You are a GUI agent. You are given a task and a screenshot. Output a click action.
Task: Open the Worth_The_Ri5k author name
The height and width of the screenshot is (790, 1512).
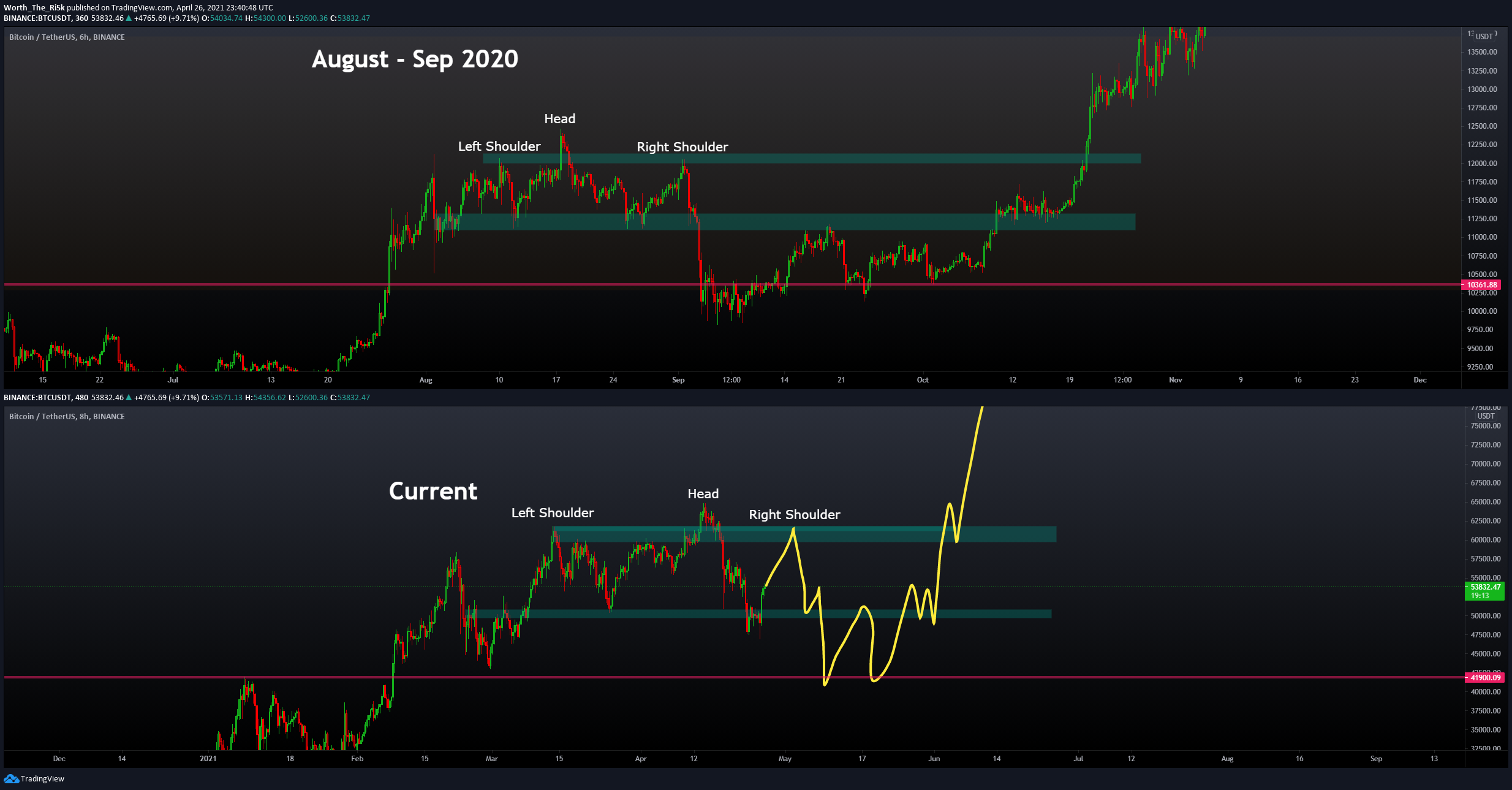click(34, 8)
